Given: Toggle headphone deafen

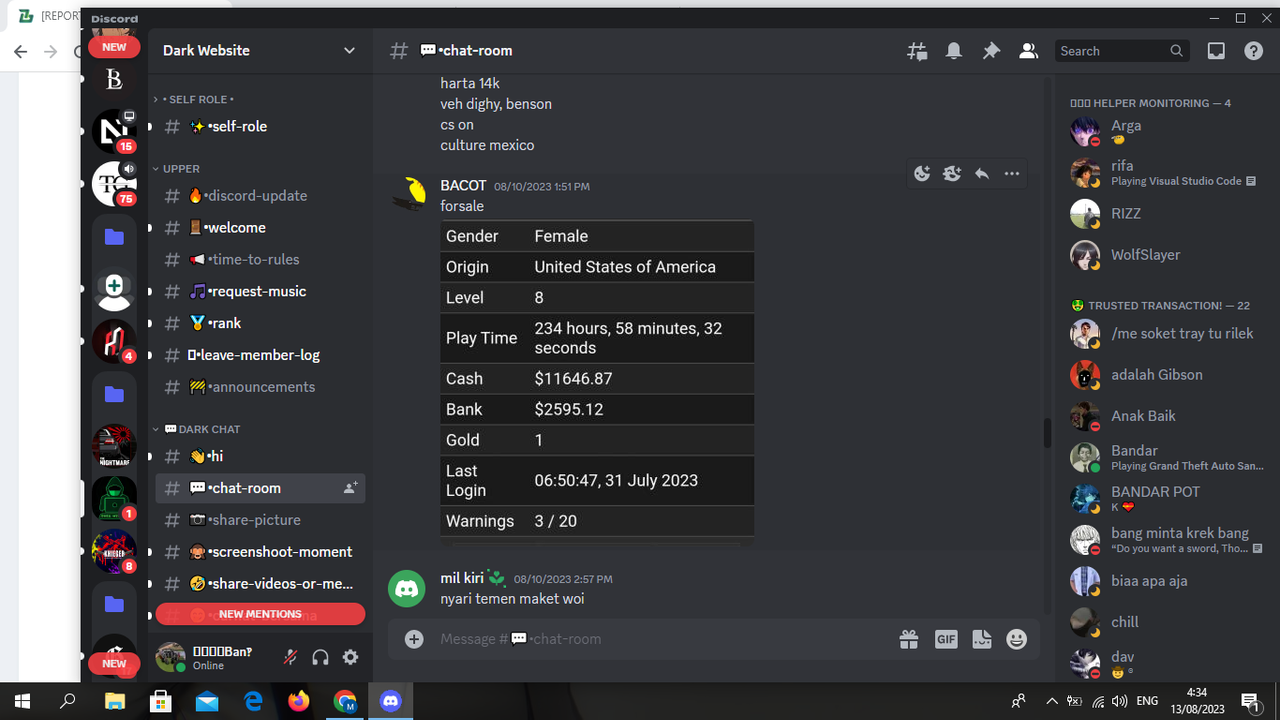Looking at the screenshot, I should pos(321,657).
